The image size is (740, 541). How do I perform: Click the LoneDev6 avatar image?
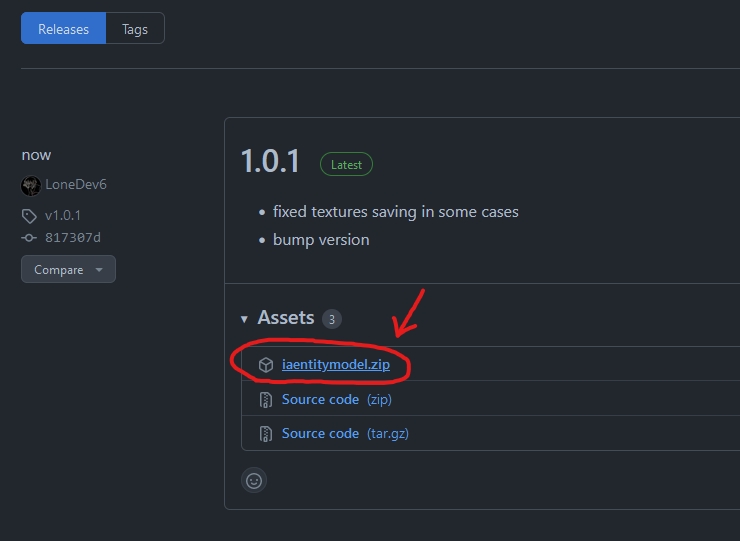(x=31, y=185)
